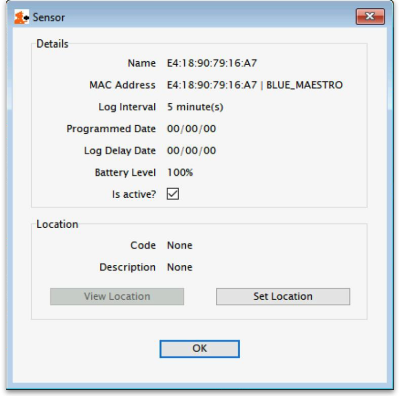Screen dimensions: 400x396
Task: Click the Location Code value None
Action: pos(180,245)
